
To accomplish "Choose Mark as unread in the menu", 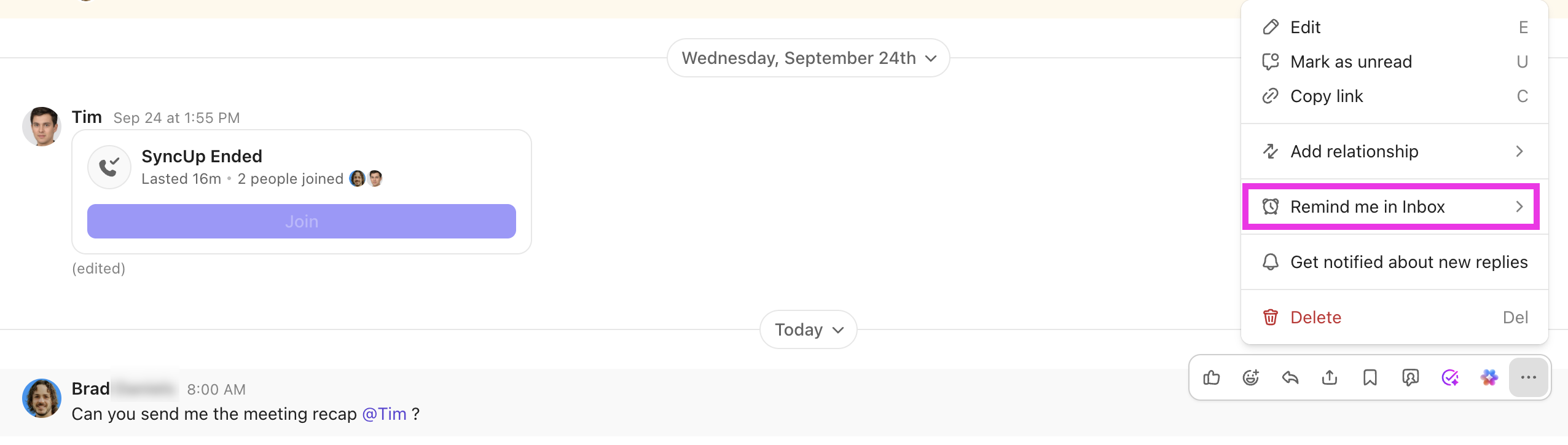I will click(1395, 61).
